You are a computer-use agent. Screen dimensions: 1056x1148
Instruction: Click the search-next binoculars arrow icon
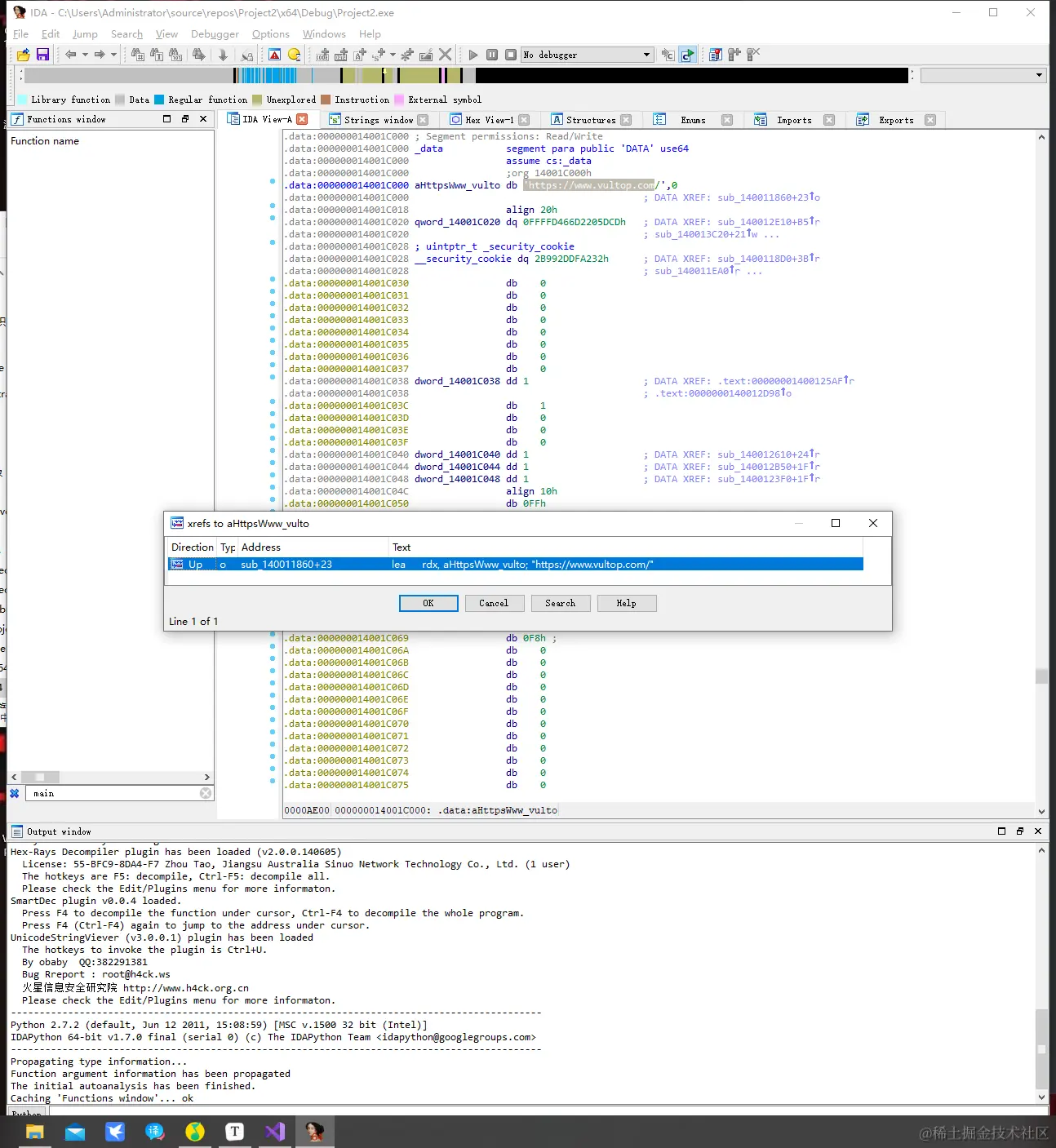tap(198, 55)
